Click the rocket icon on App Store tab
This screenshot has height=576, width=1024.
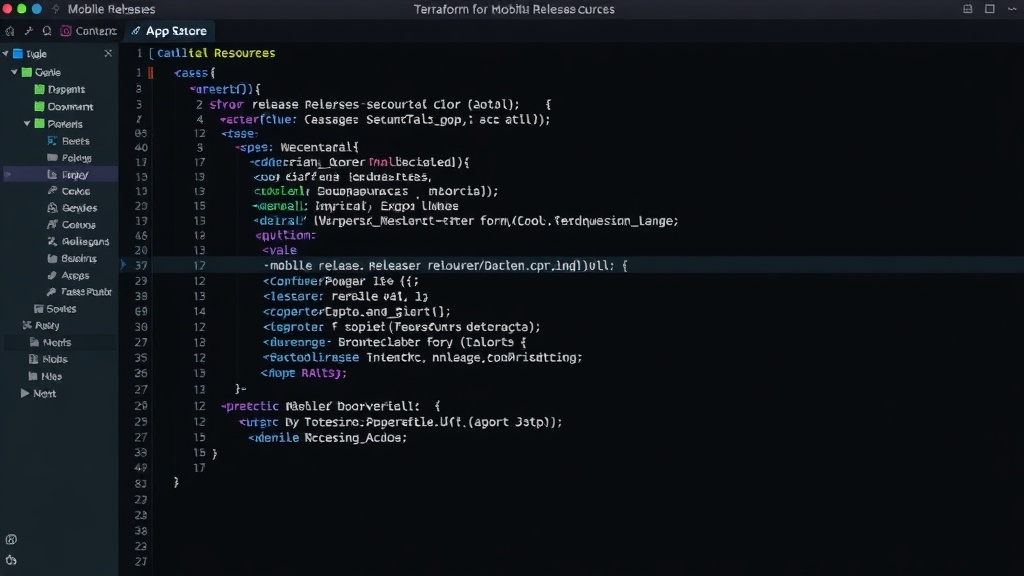pyautogui.click(x=136, y=31)
